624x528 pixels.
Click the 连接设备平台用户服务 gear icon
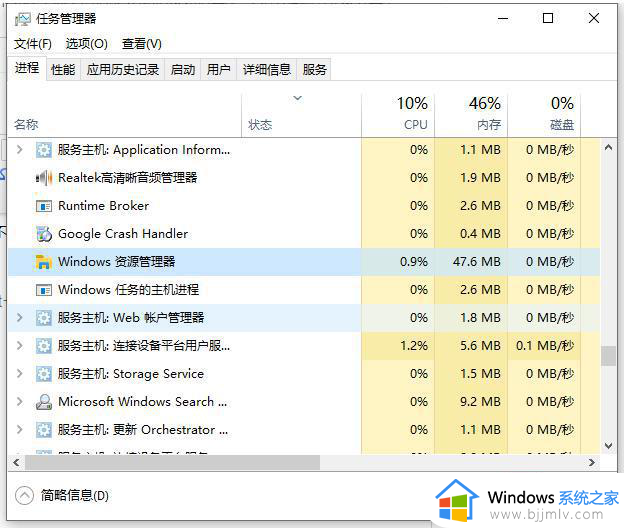[x=43, y=346]
